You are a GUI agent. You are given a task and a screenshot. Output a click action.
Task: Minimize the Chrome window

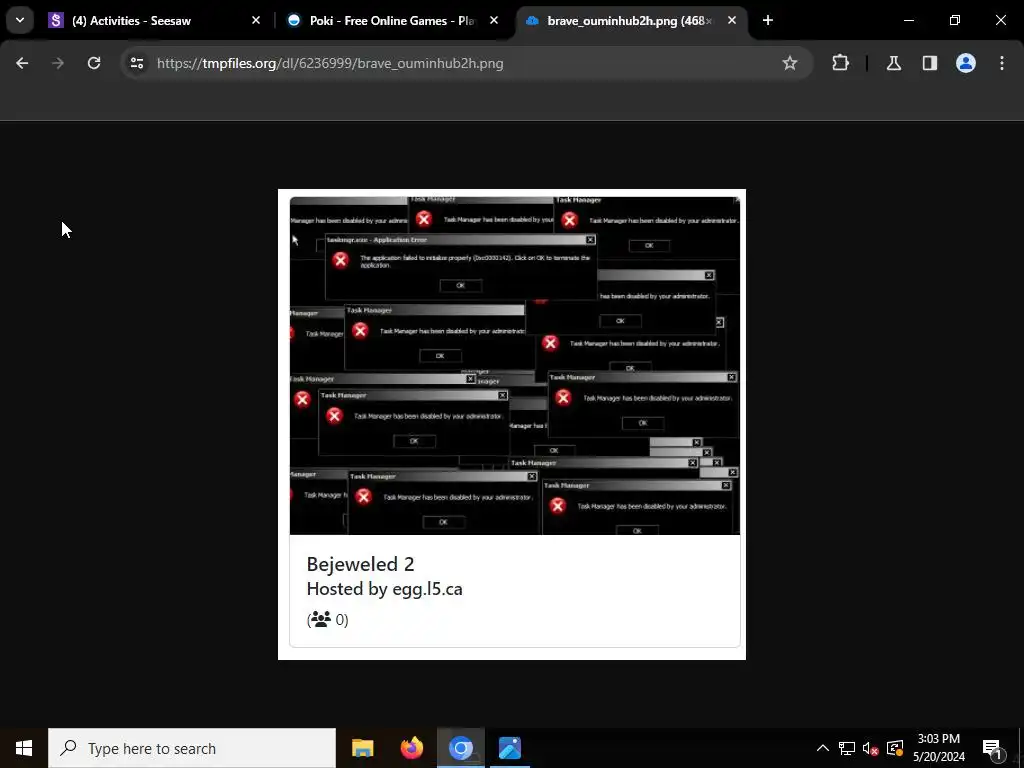908,20
